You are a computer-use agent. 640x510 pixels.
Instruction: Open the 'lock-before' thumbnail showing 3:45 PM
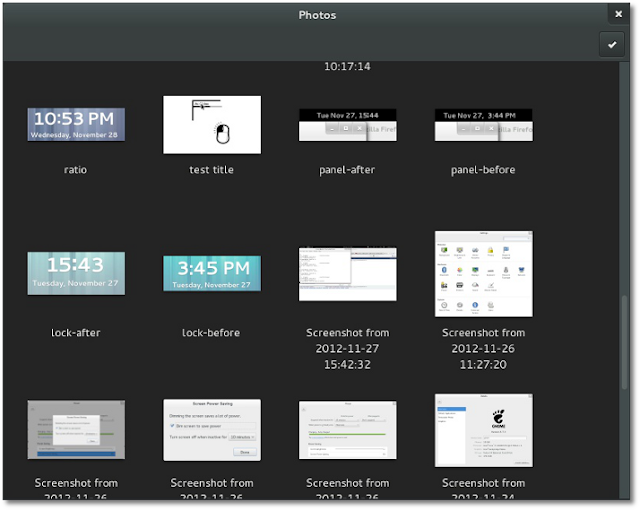coord(212,273)
